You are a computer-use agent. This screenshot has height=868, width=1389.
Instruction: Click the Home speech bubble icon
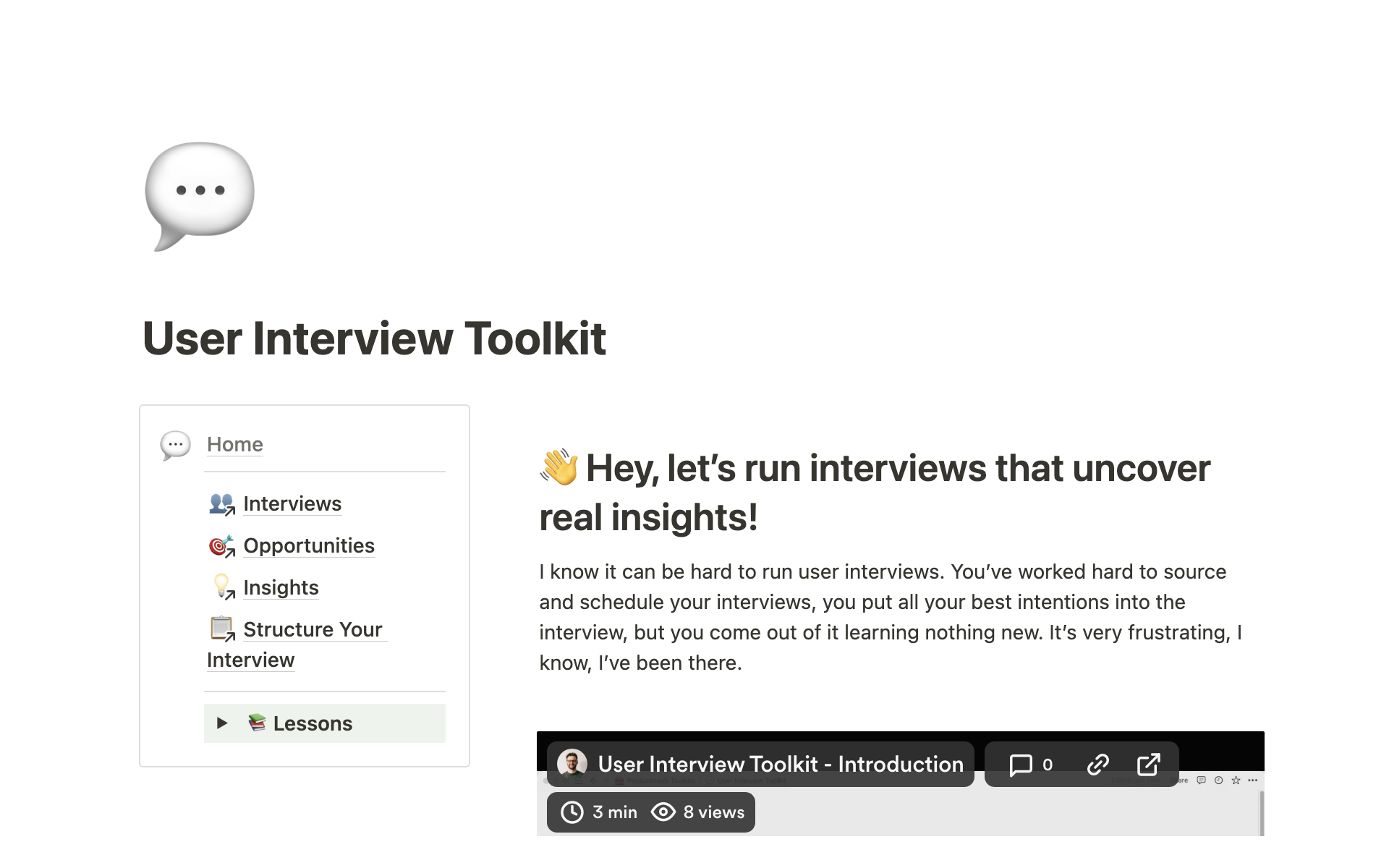click(x=176, y=444)
